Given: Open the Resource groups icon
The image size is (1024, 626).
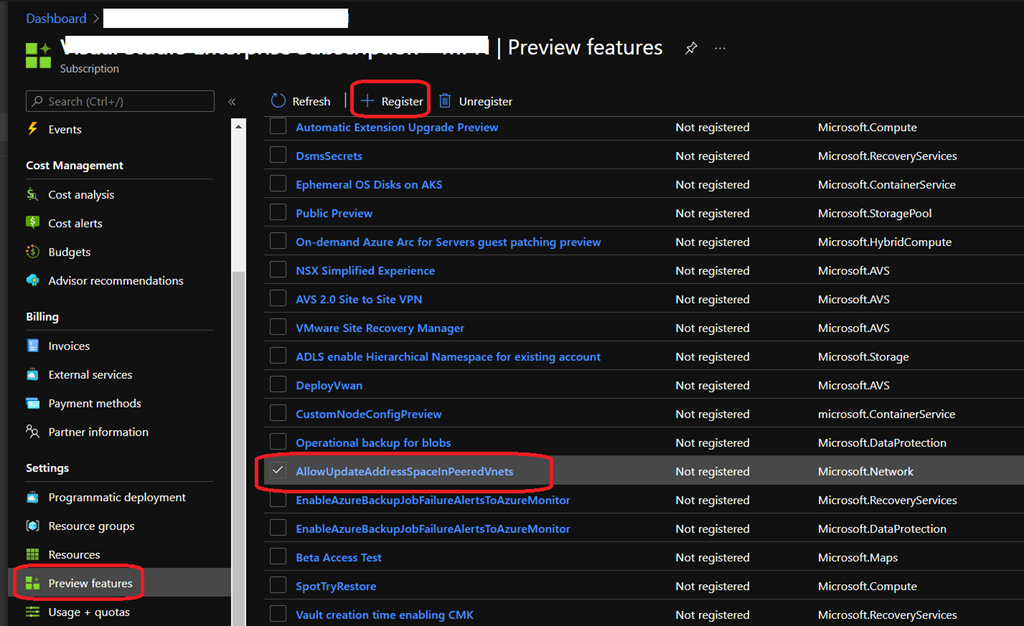Looking at the screenshot, I should [33, 526].
